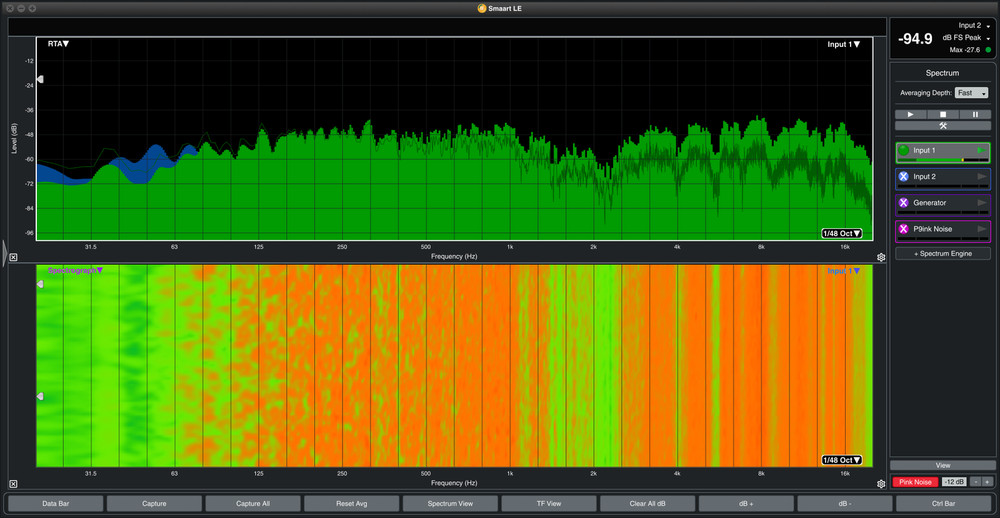
Task: Switch to Spectrum View
Action: (450, 503)
